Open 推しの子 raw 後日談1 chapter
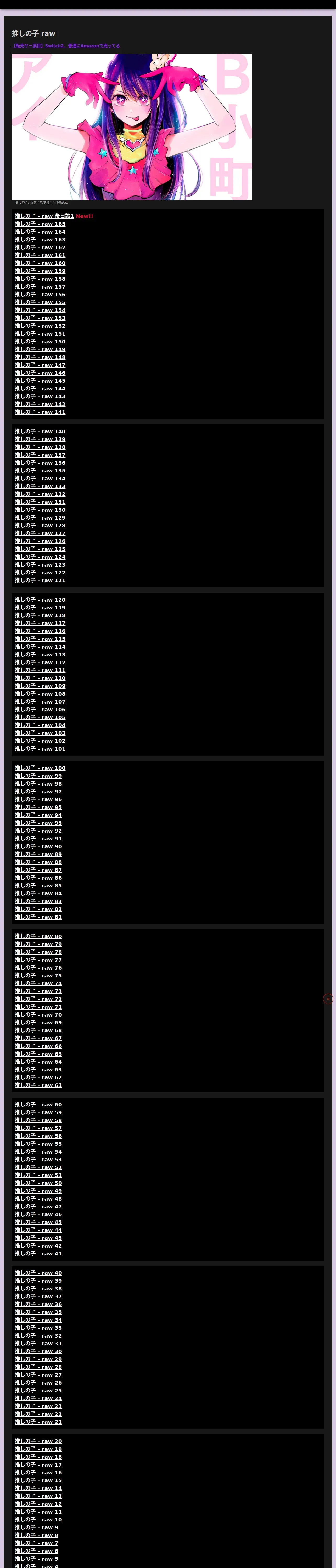This screenshot has width=336, height=1568. pyautogui.click(x=44, y=216)
